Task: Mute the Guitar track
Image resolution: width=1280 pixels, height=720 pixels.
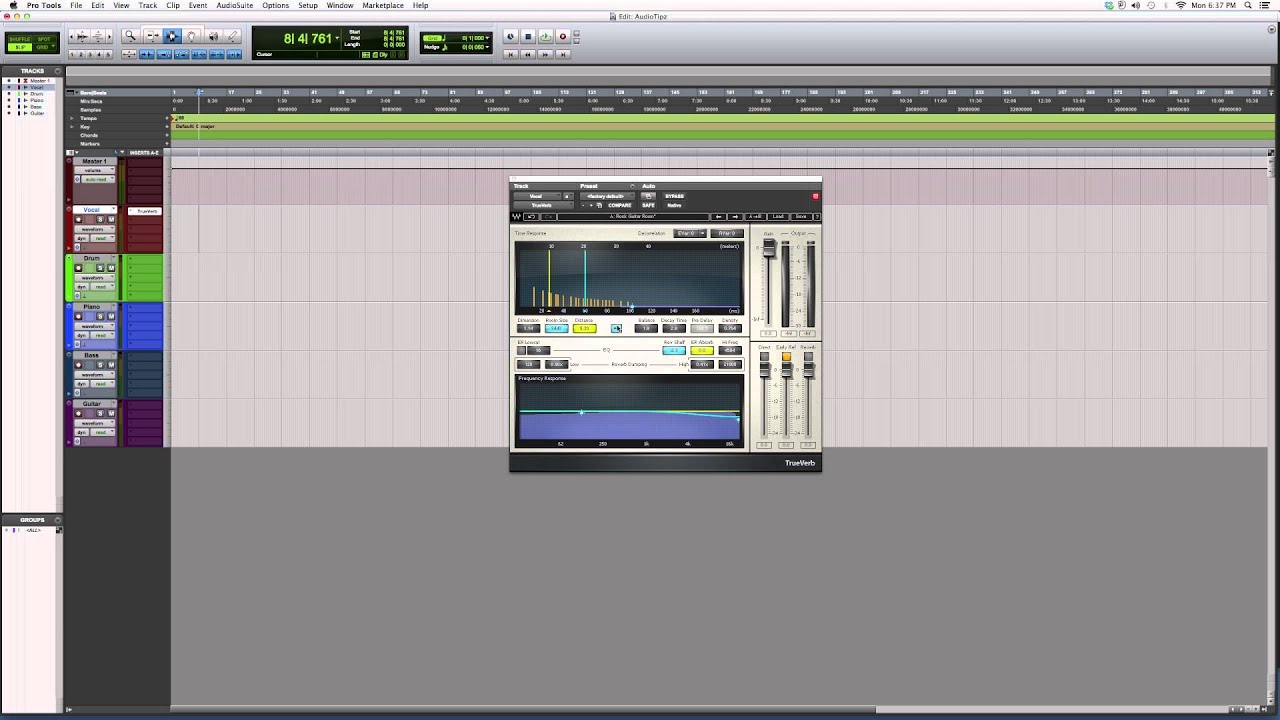Action: point(111,414)
